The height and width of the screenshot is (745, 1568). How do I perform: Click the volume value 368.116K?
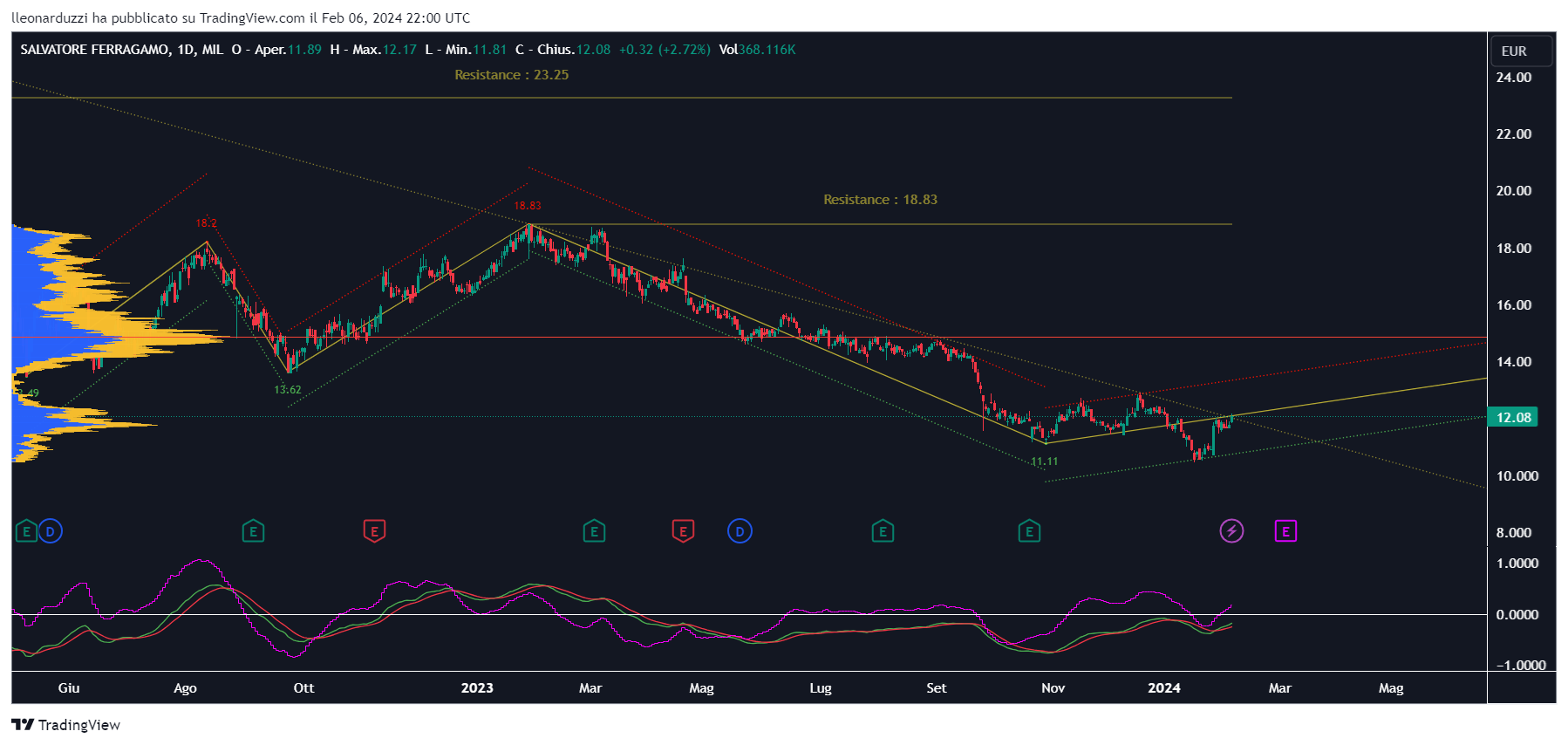[767, 50]
